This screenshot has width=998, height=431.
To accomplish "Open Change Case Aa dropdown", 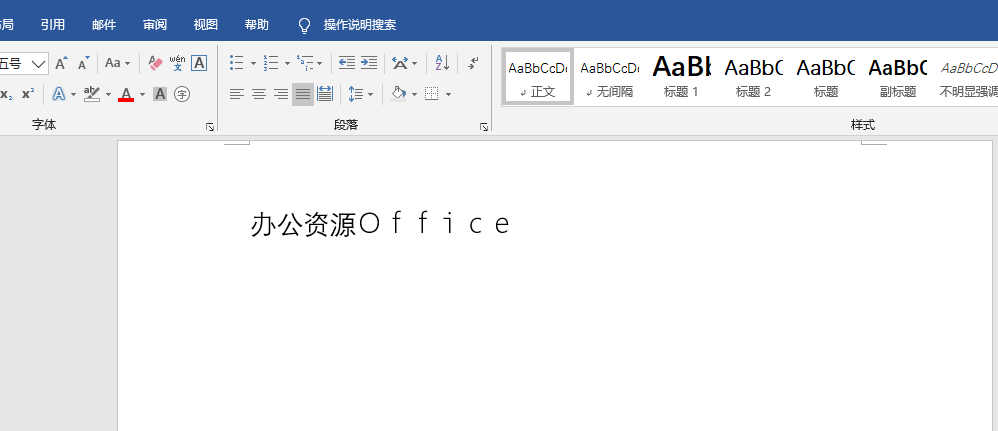I will click(118, 63).
